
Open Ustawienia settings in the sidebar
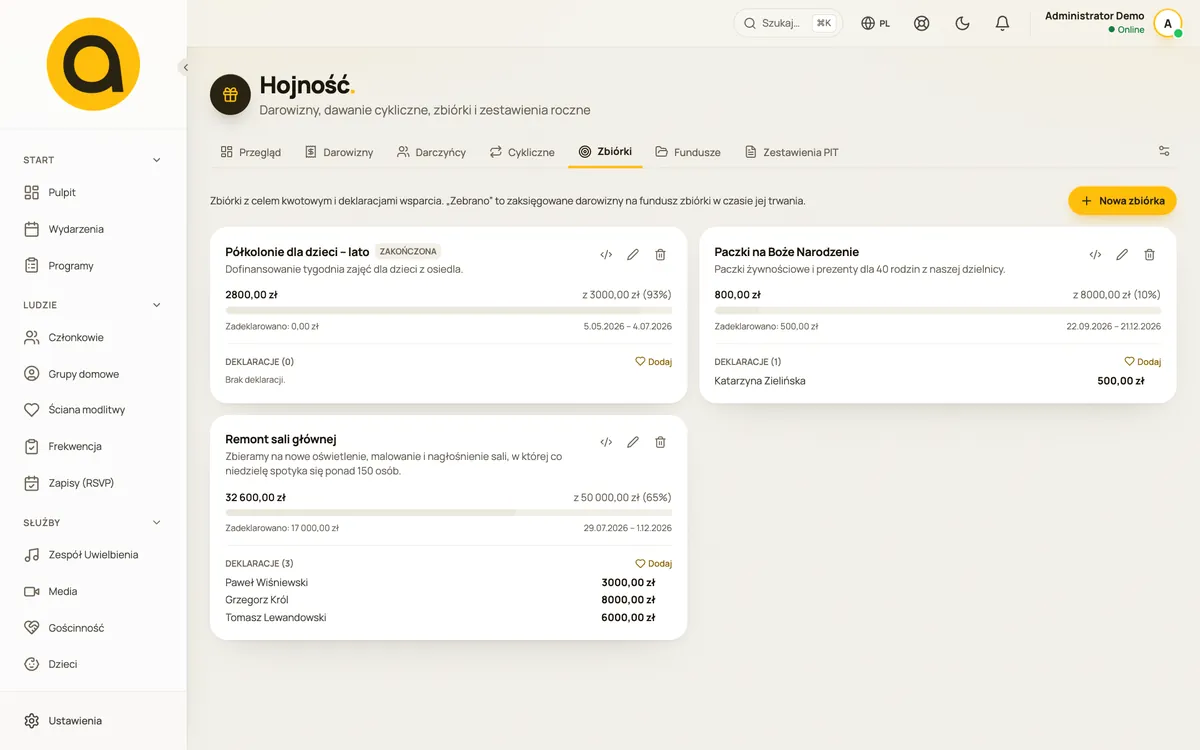tap(93, 721)
